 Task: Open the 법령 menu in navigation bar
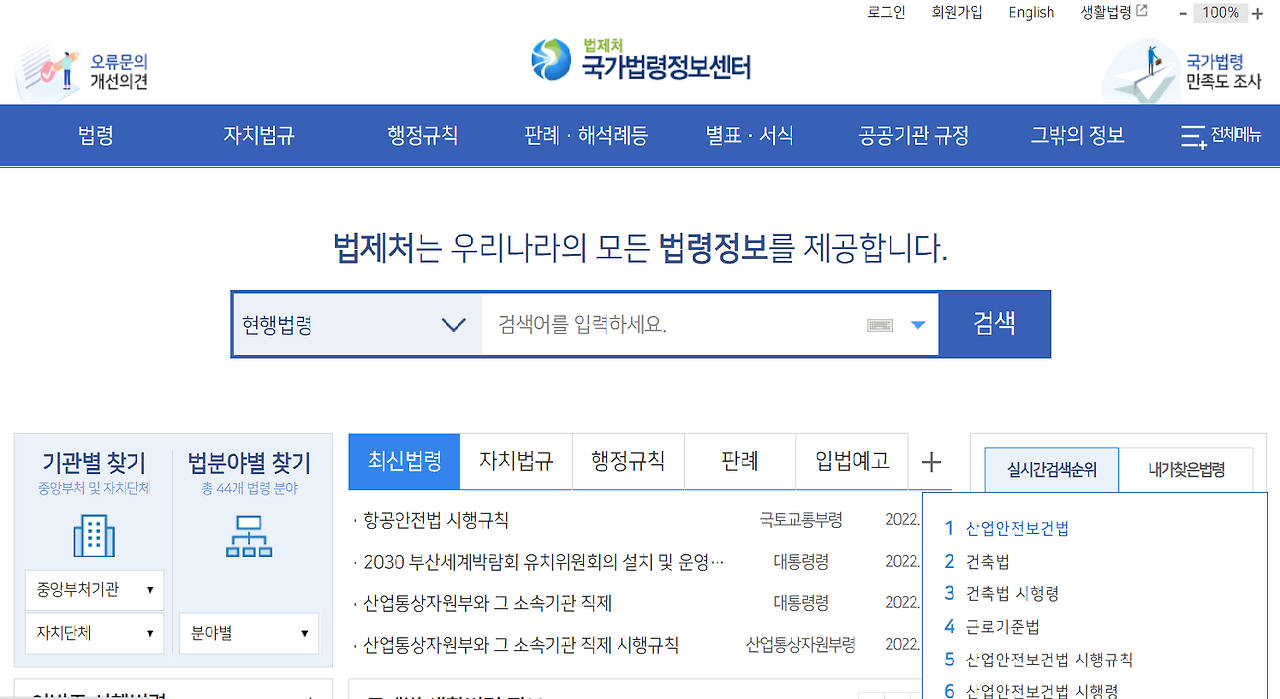93,135
